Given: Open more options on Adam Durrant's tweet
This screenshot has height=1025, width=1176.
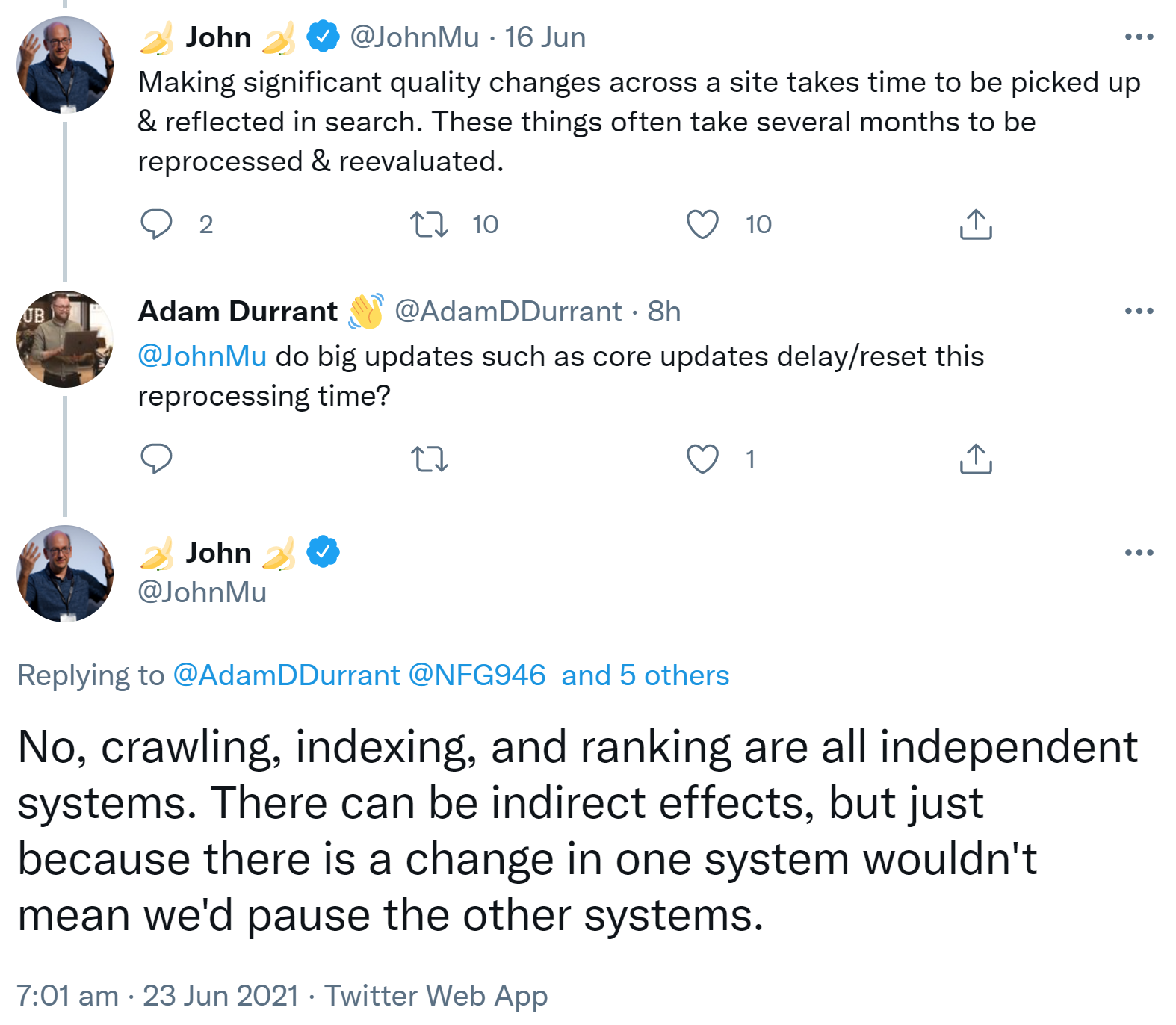Looking at the screenshot, I should click(x=1139, y=311).
